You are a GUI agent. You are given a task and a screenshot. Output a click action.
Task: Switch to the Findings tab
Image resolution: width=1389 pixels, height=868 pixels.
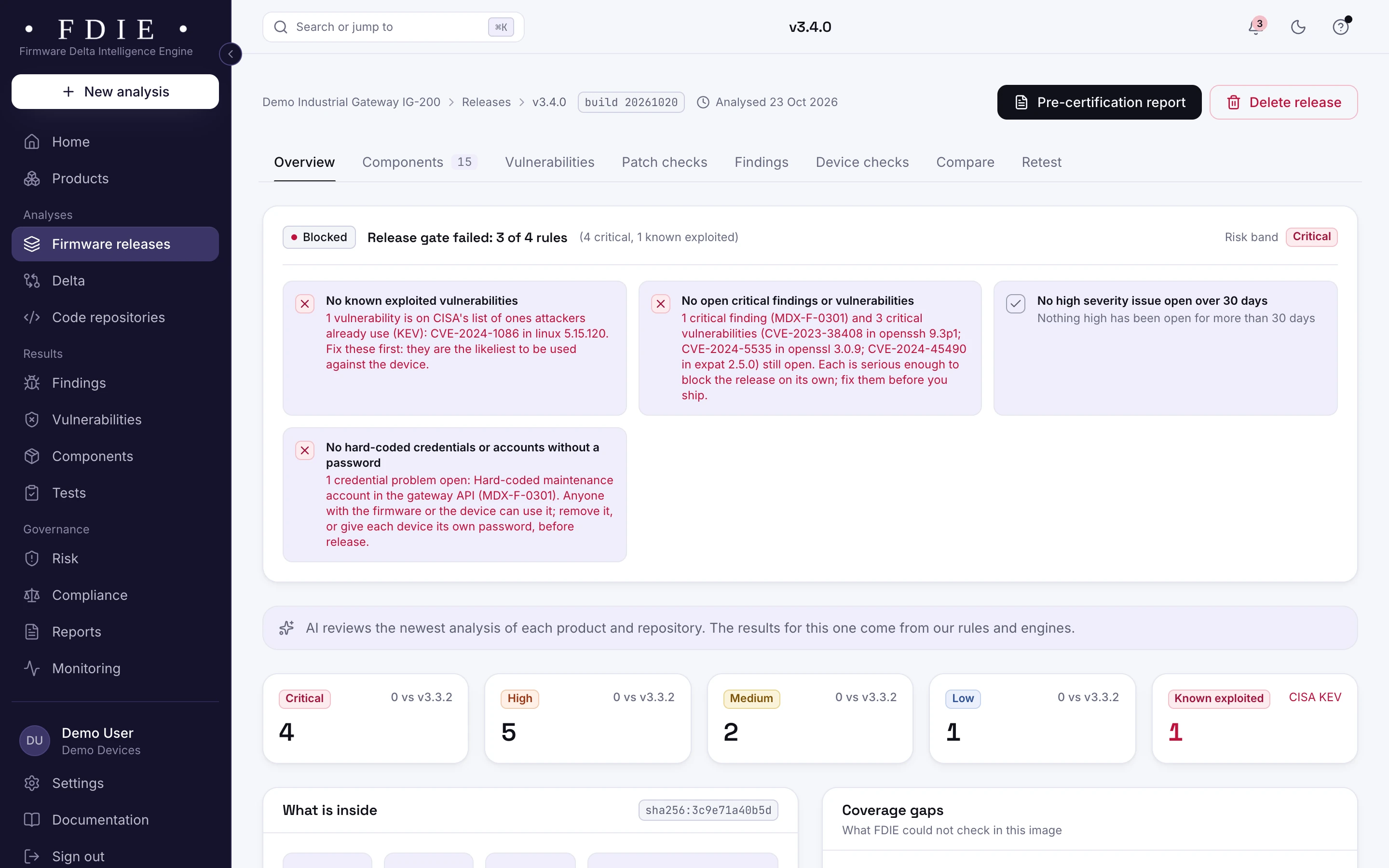tap(761, 163)
